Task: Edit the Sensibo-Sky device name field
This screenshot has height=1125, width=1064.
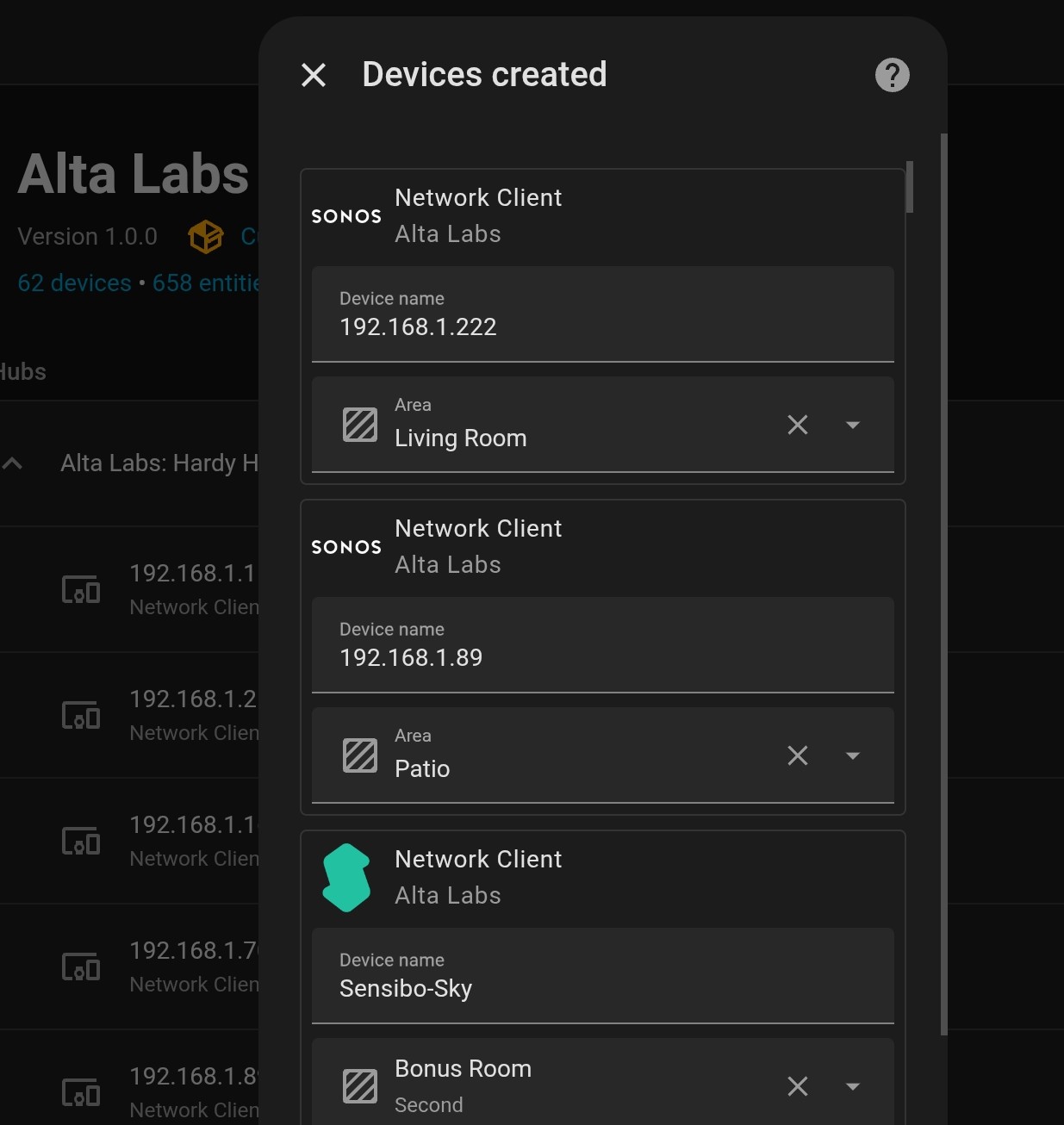Action: click(601, 988)
